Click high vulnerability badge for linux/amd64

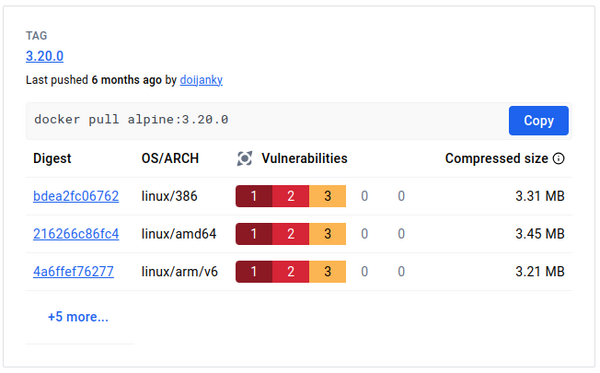pyautogui.click(x=290, y=234)
